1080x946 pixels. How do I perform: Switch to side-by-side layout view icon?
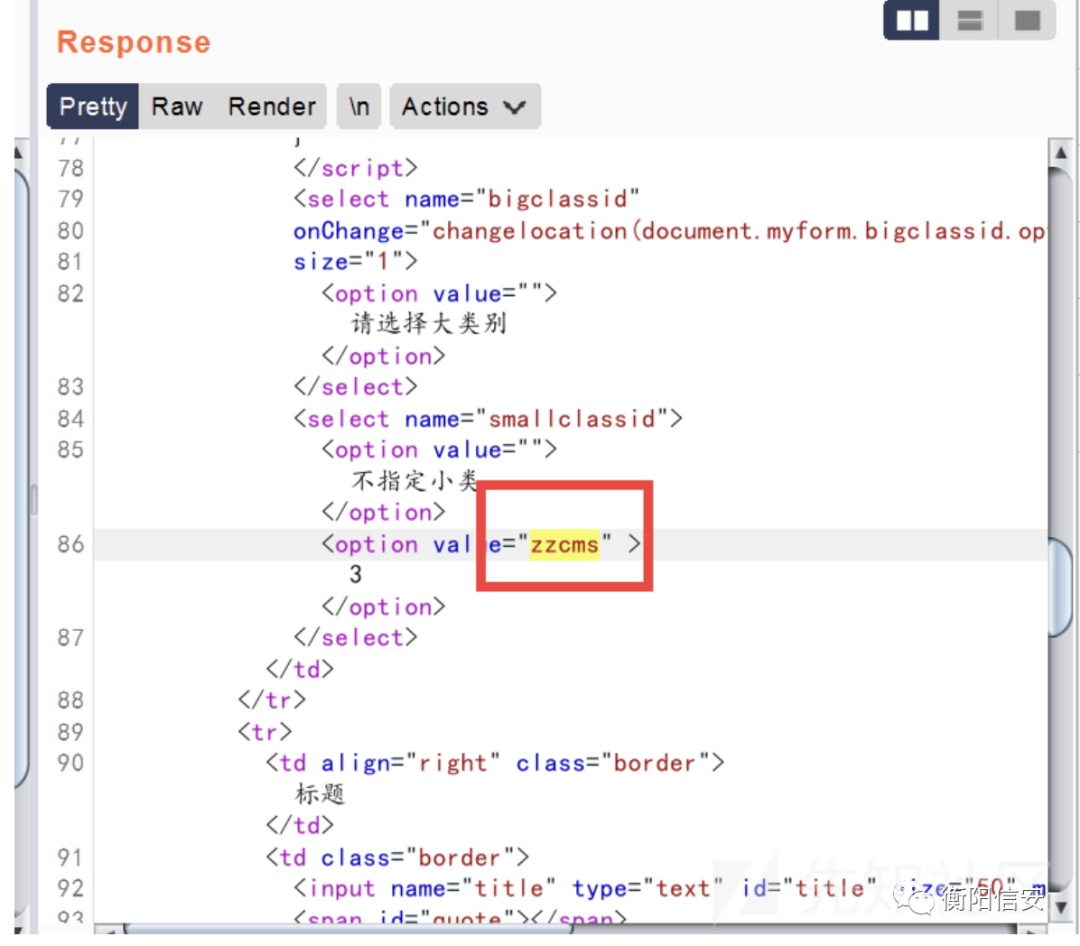(x=912, y=21)
